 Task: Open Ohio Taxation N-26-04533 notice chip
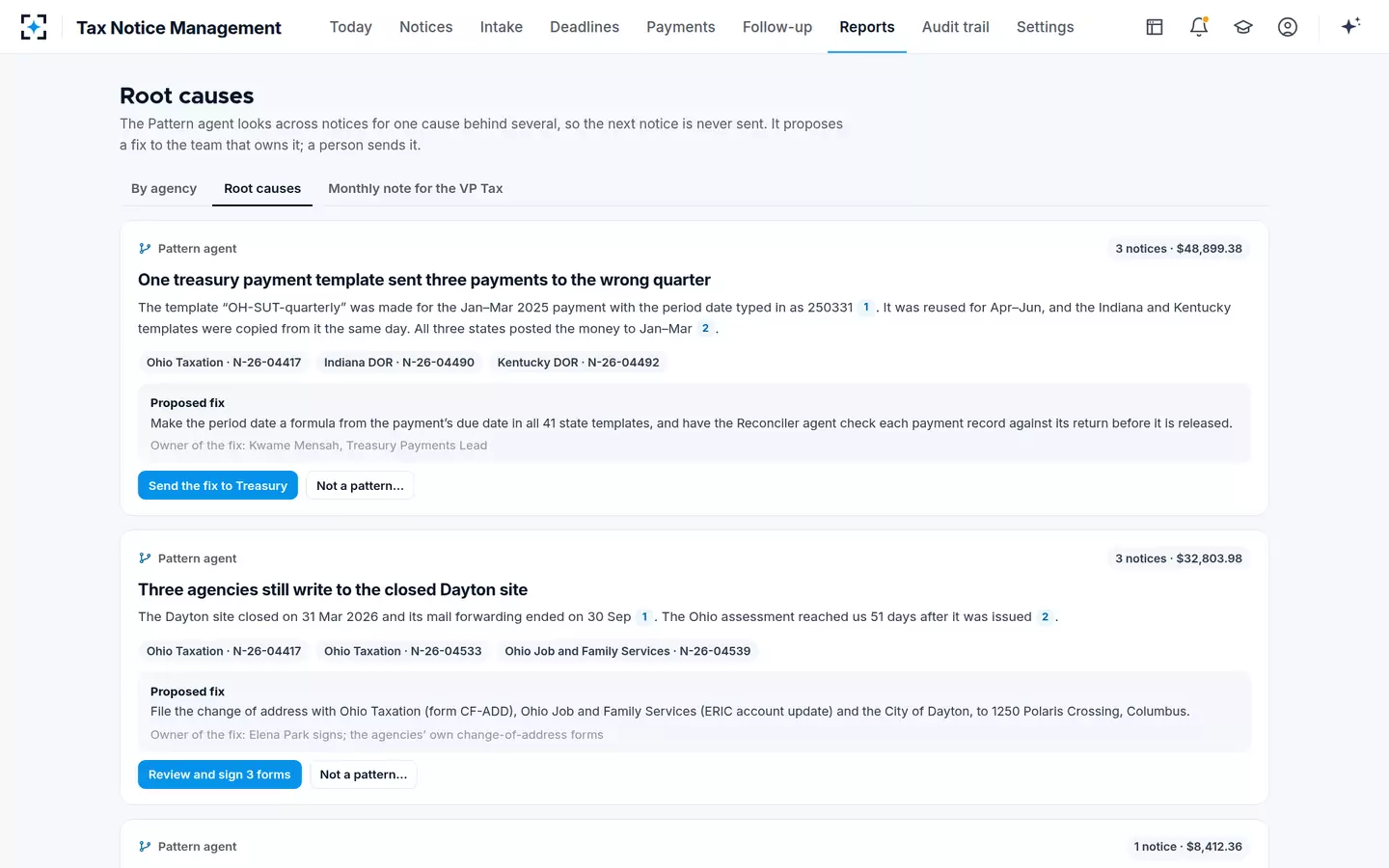click(x=403, y=651)
